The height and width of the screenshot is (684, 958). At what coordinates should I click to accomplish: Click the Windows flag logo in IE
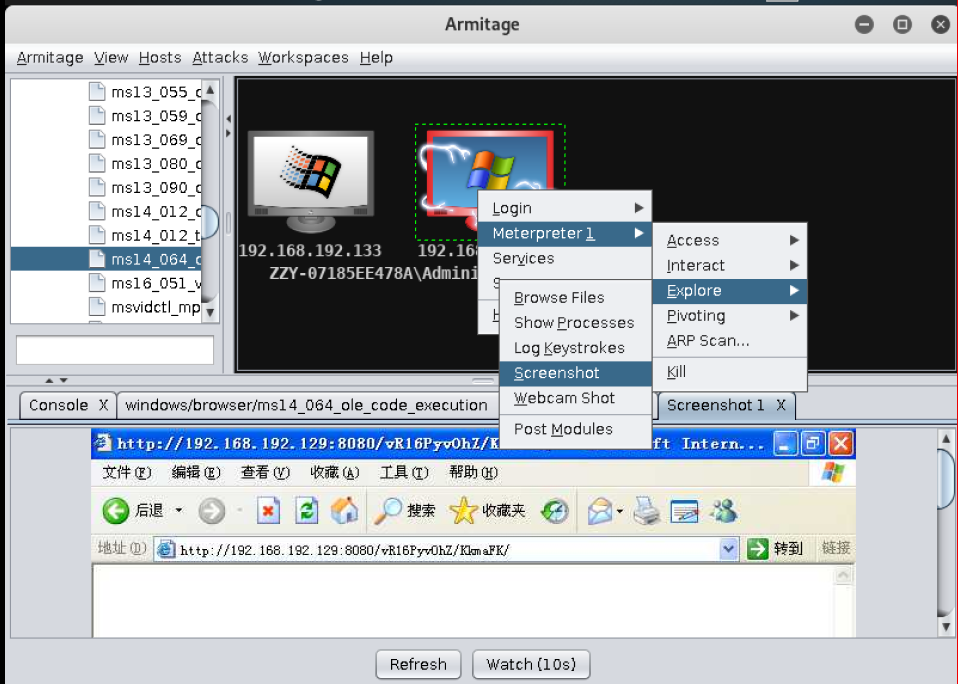click(x=832, y=472)
